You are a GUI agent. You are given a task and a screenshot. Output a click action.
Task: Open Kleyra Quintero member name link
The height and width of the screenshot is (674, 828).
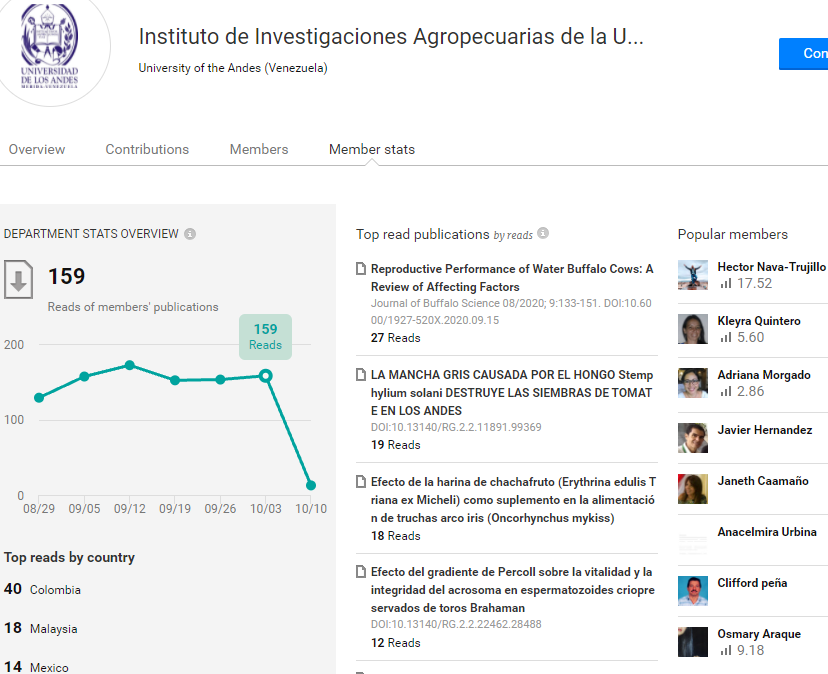pyautogui.click(x=759, y=321)
